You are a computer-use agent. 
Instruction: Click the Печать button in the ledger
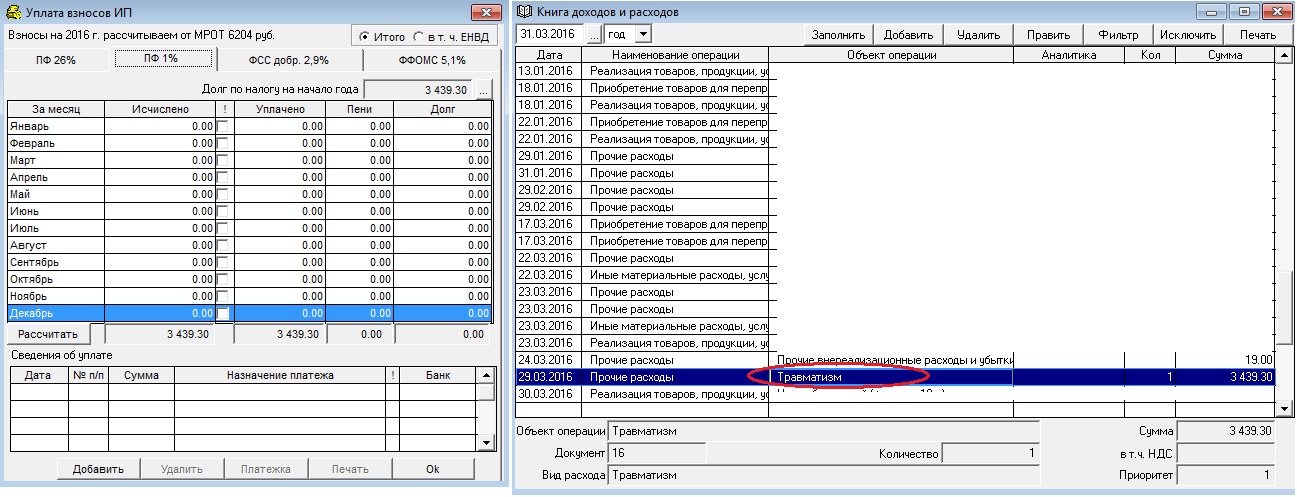coord(1257,35)
